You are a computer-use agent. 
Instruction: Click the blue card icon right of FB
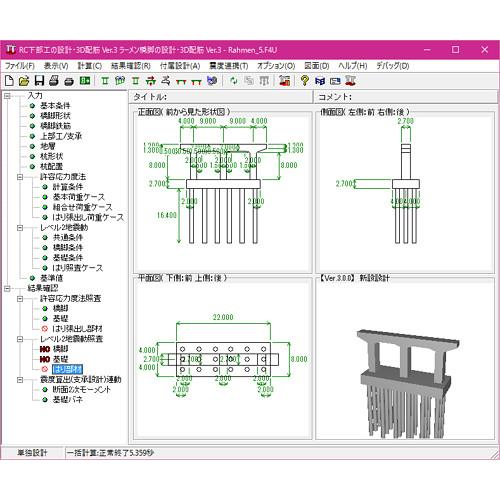point(335,81)
